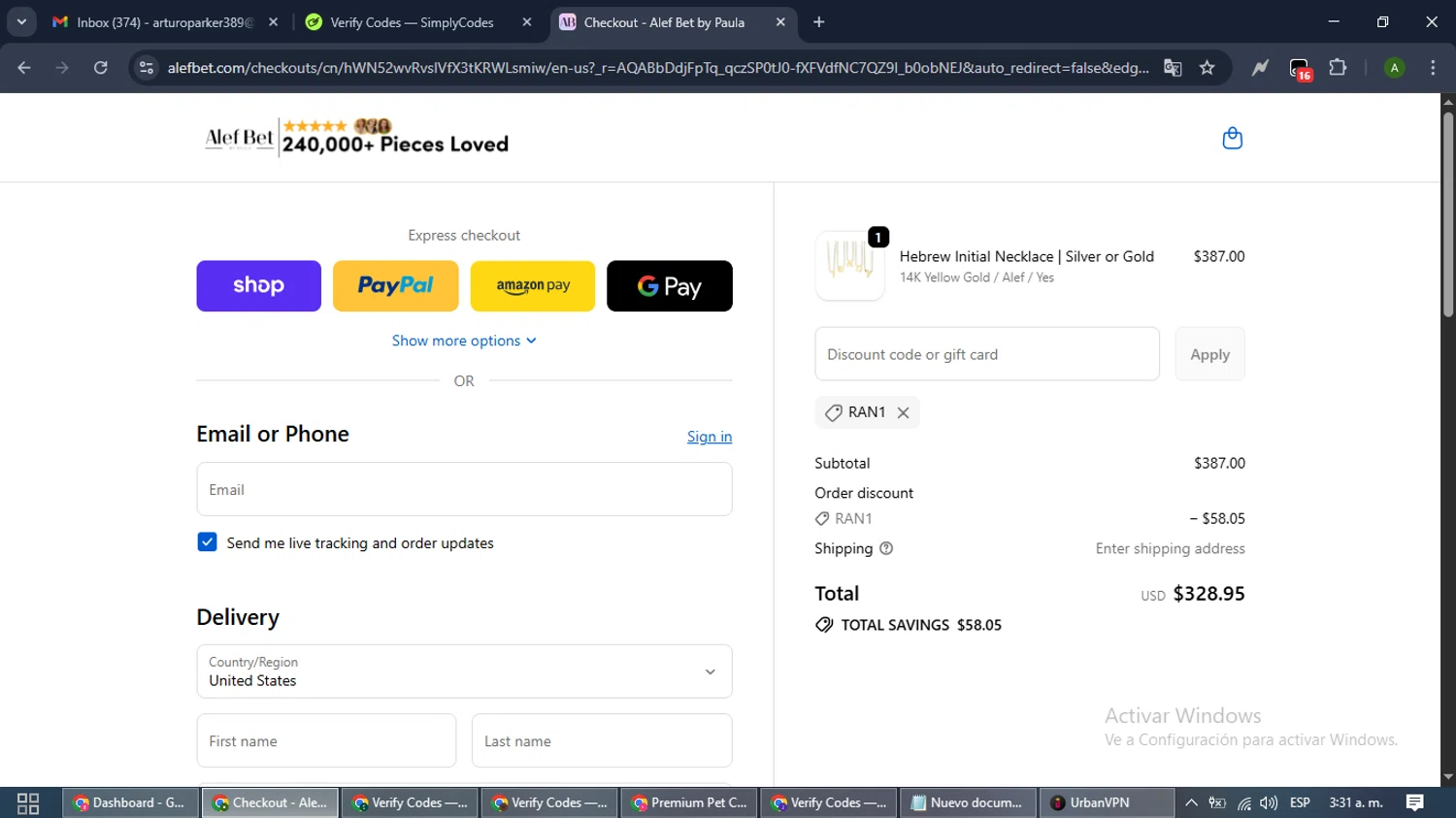Click the Enter shipping address text
This screenshot has height=818, width=1456.
pos(1170,548)
